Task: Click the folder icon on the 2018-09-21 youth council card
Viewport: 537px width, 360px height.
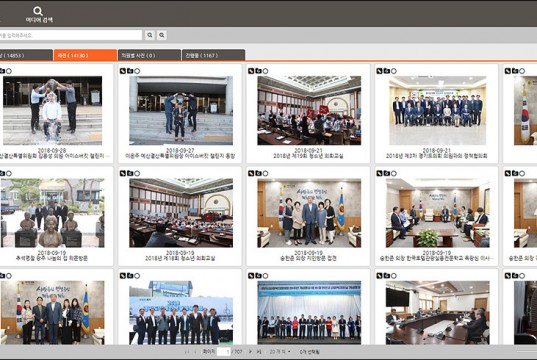Action: click(258, 71)
